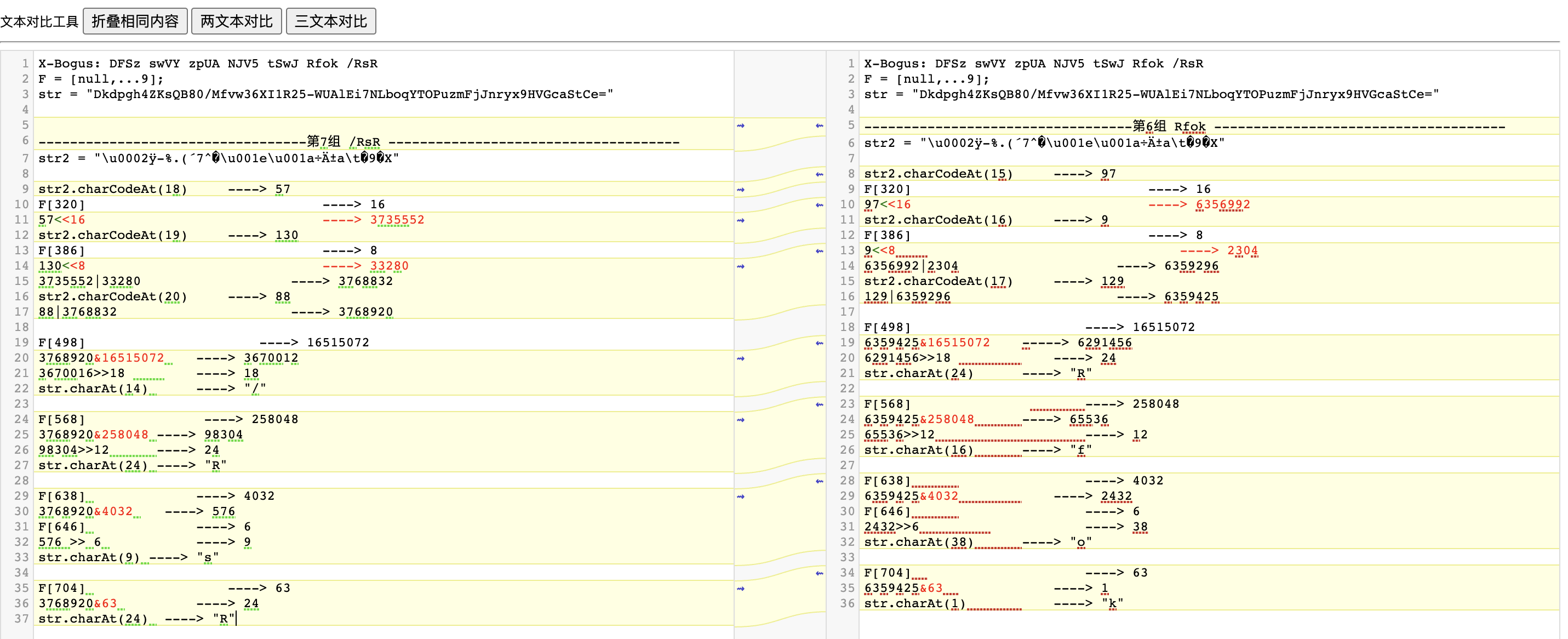Click the copy-left arrow at right line 10
Image resolution: width=1568 pixels, height=639 pixels.
819,204
